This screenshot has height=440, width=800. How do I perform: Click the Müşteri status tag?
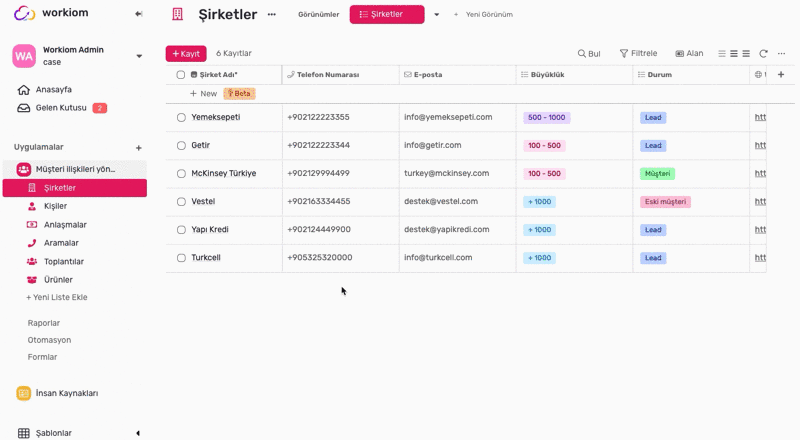pyautogui.click(x=657, y=174)
